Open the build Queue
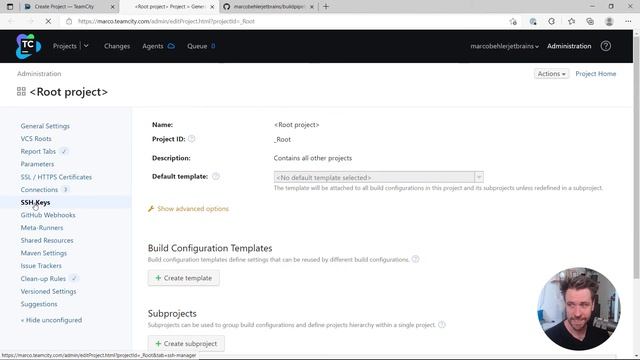The width and height of the screenshot is (640, 360). pos(197,46)
